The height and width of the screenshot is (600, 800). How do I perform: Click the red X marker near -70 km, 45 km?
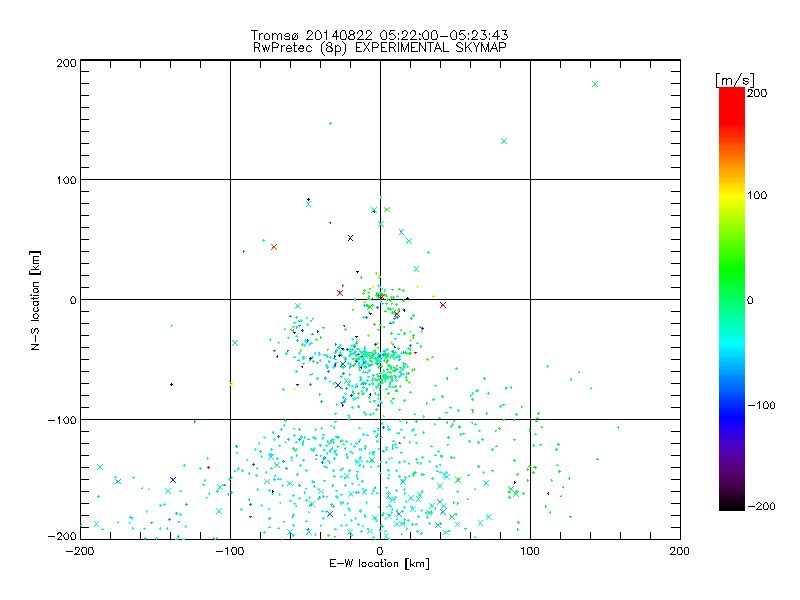(x=274, y=247)
